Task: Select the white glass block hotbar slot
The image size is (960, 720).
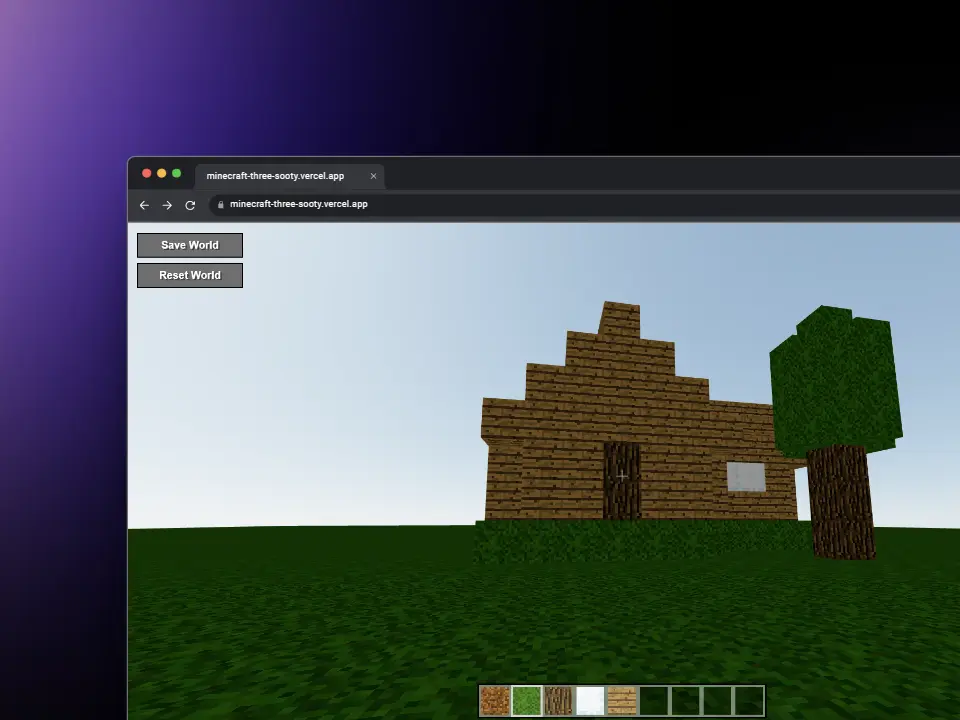Action: point(590,700)
